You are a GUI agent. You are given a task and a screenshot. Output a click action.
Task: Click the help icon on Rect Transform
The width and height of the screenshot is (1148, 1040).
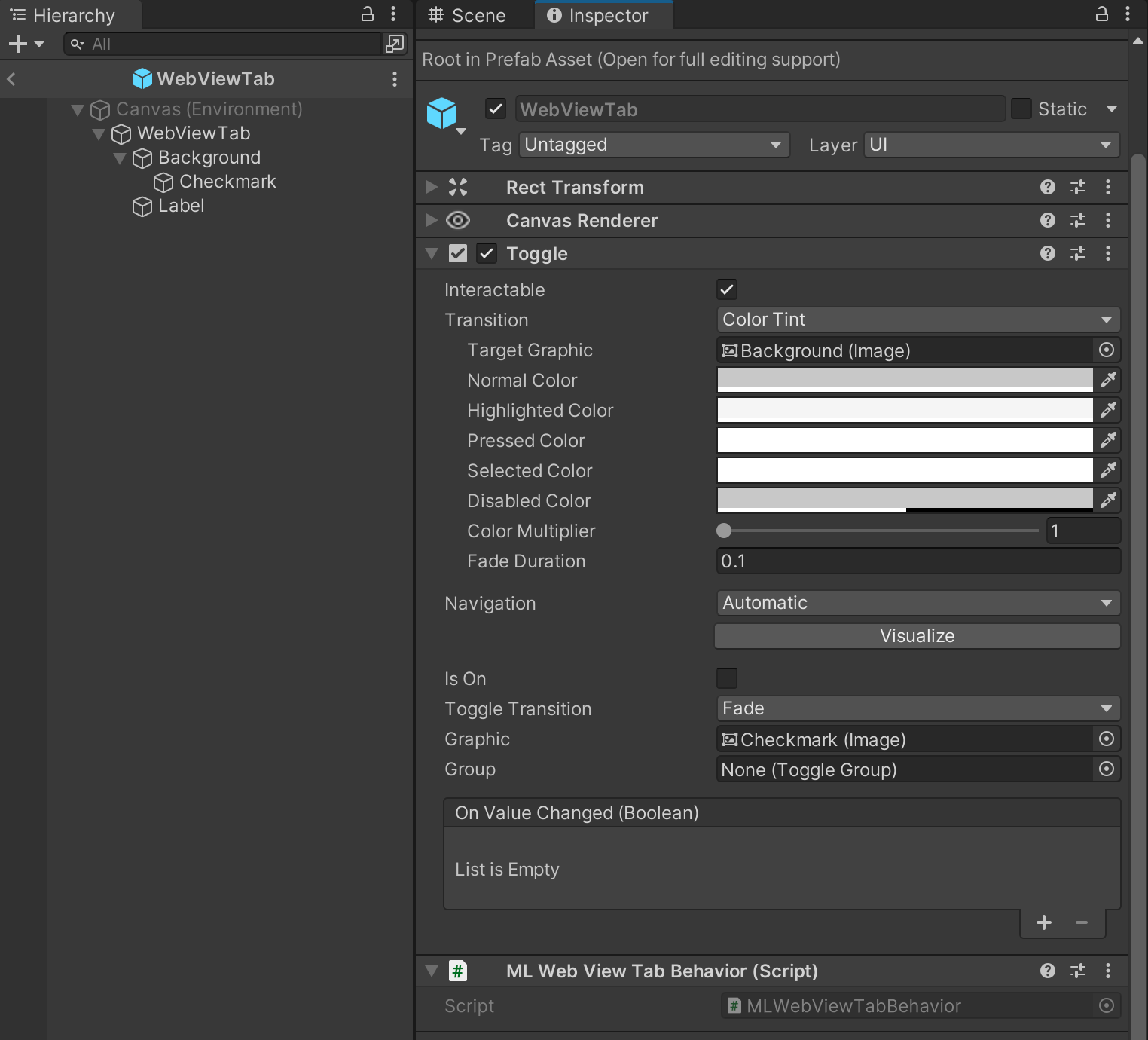[1047, 187]
